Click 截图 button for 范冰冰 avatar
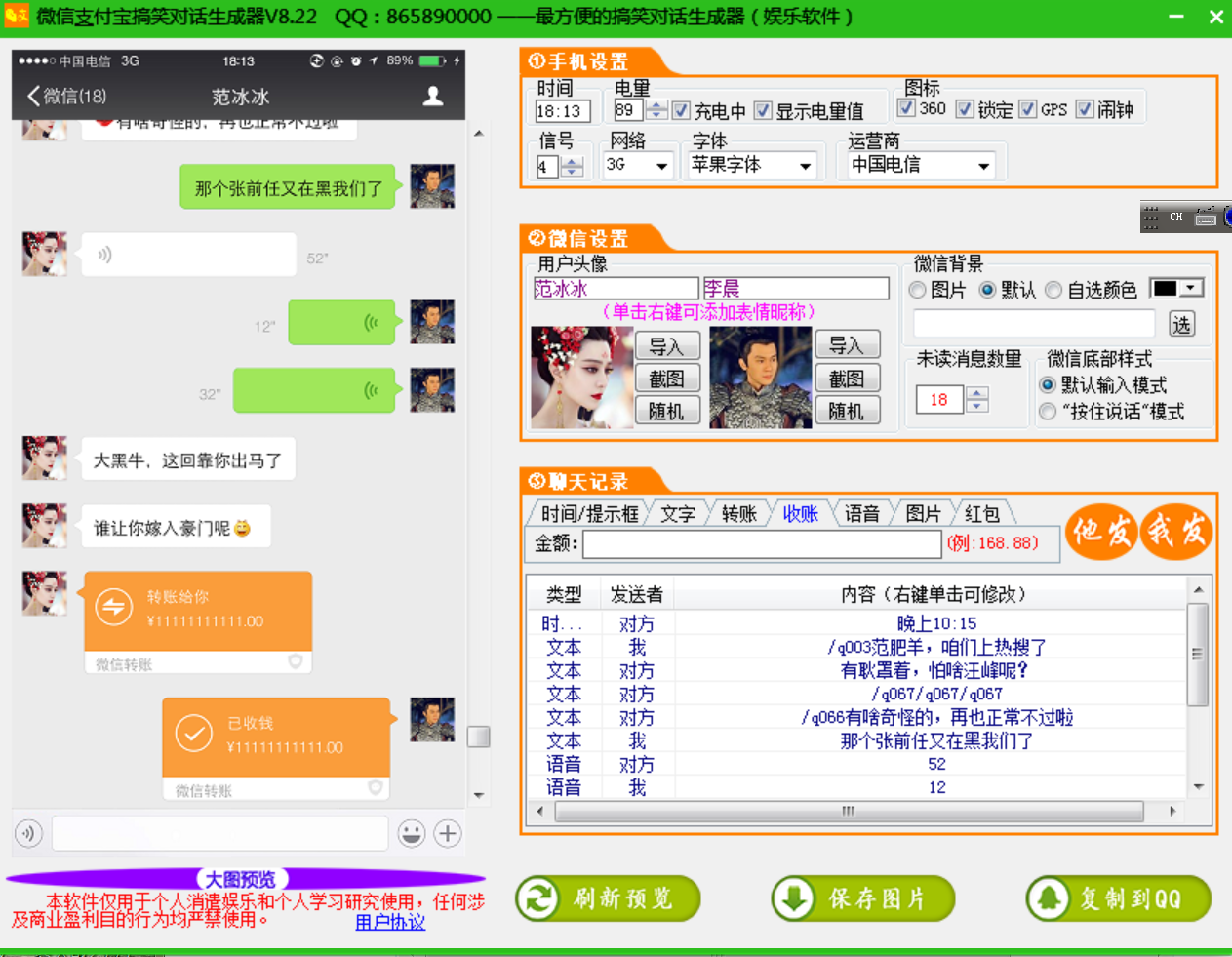The height and width of the screenshot is (957, 1232). 667,379
